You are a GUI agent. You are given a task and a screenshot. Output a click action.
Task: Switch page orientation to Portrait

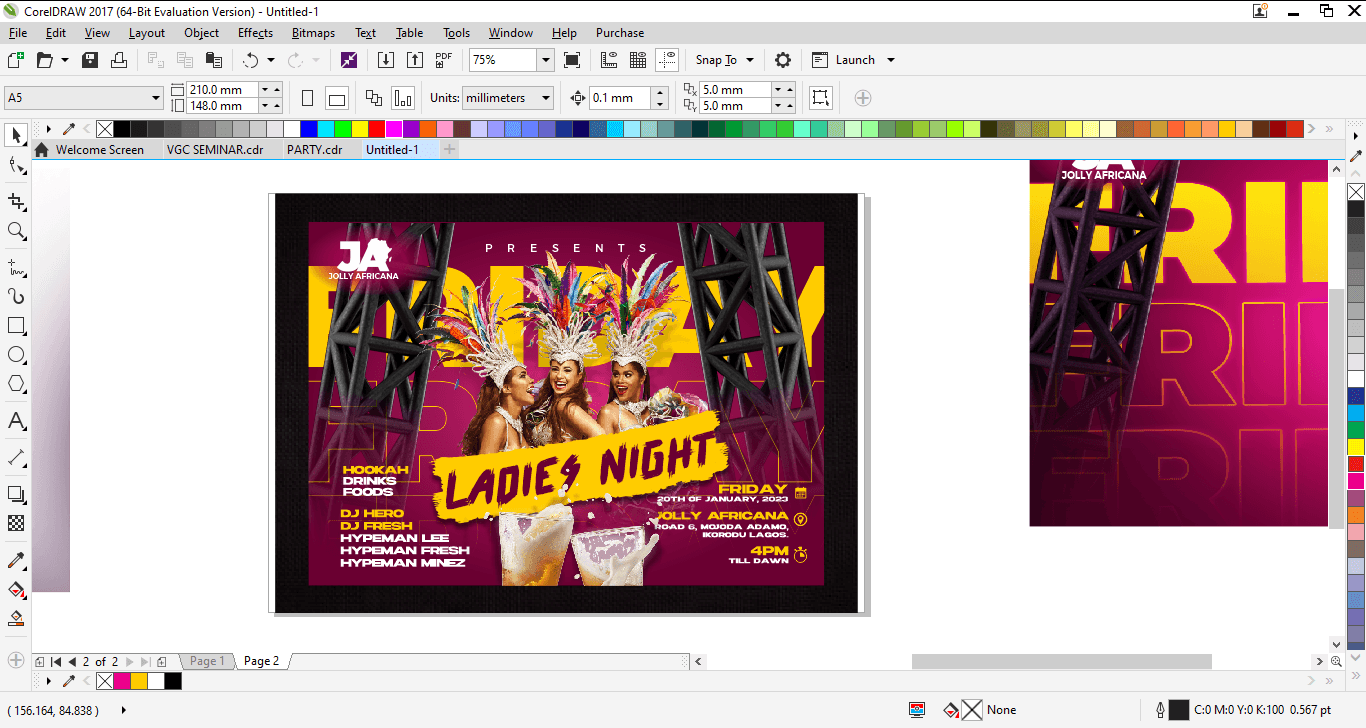(x=307, y=98)
